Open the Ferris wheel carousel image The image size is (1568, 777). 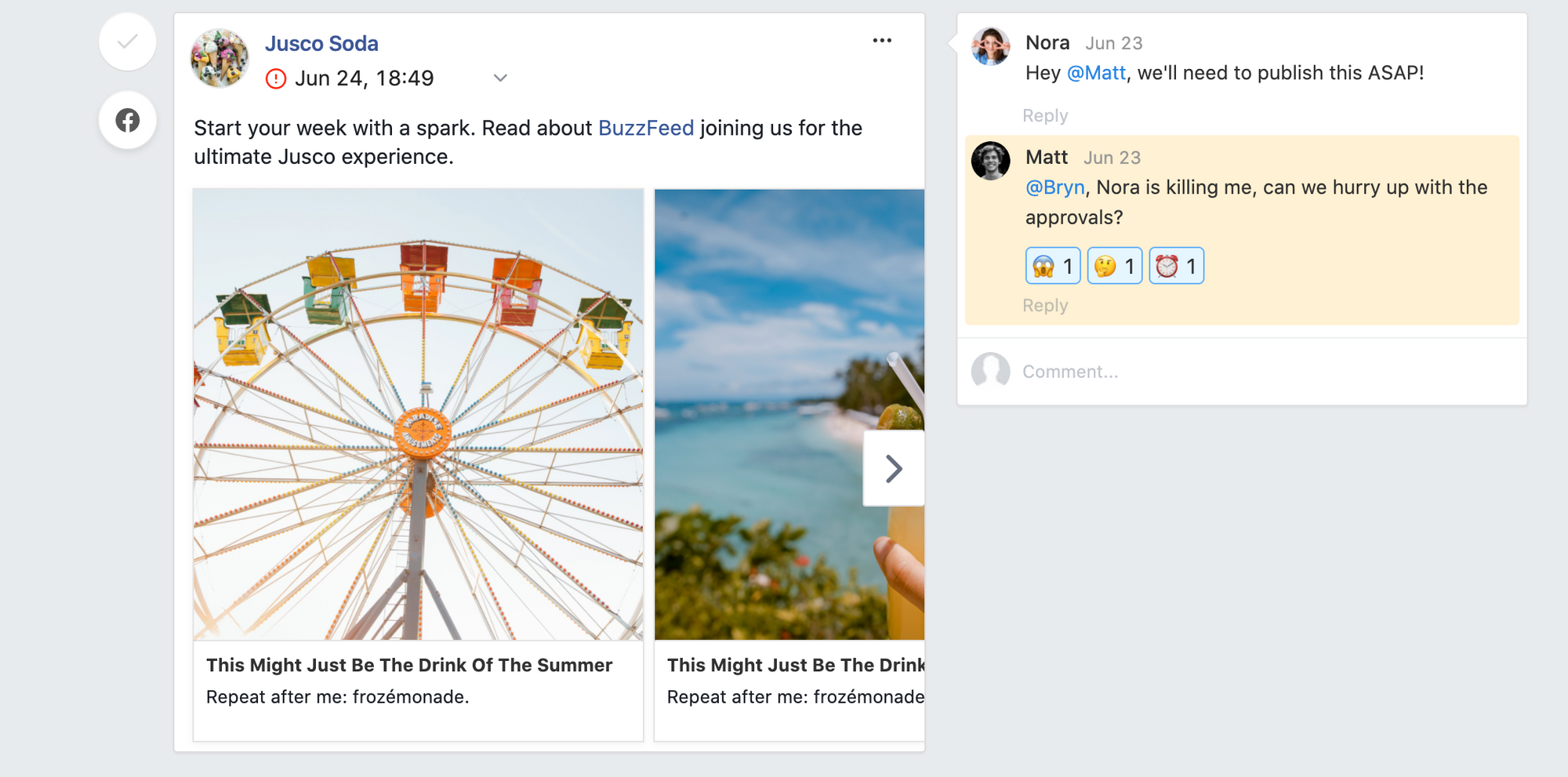click(419, 414)
